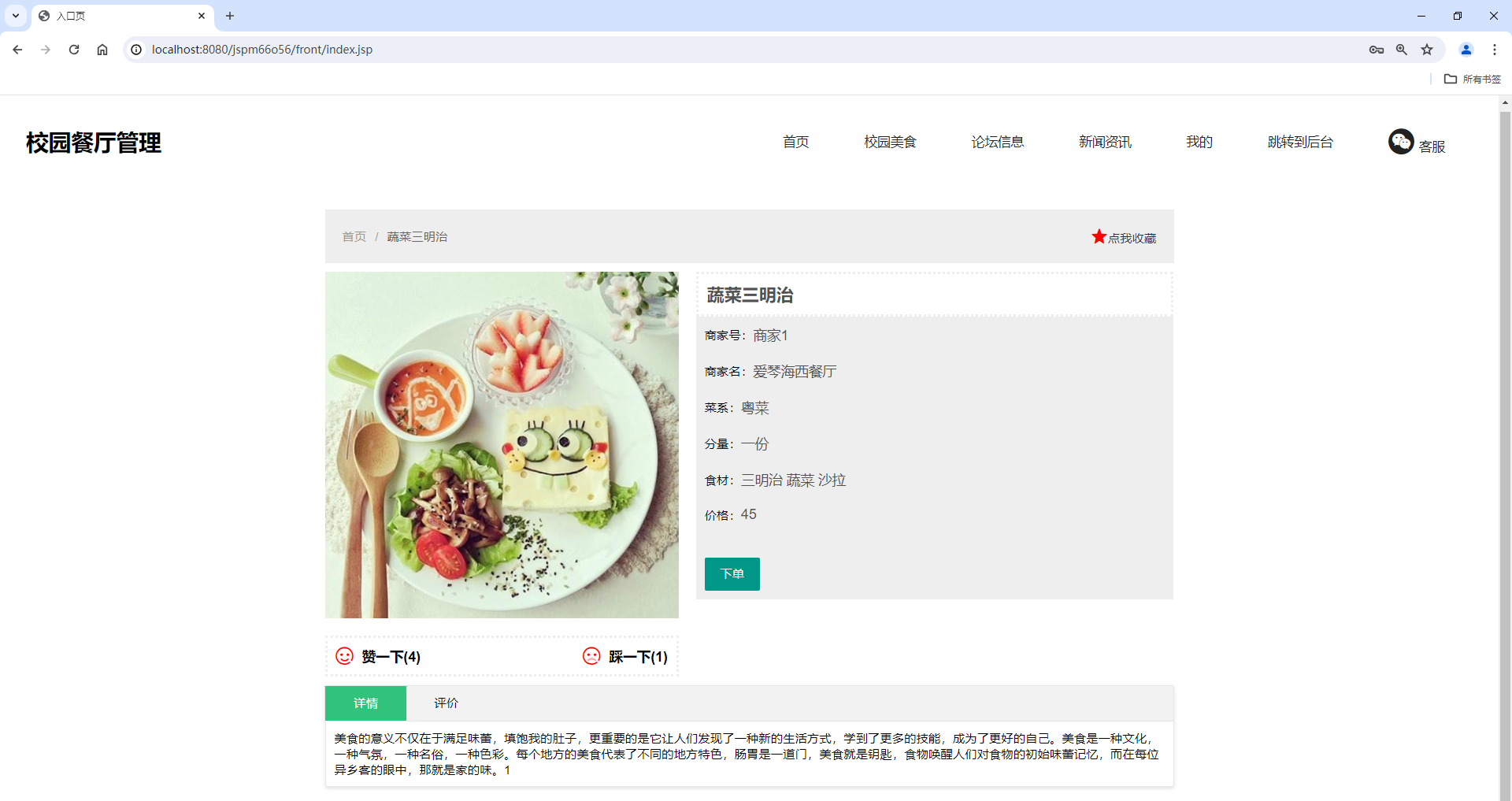Open the browser password manager key icon
This screenshot has height=801, width=1512.
coord(1377,49)
